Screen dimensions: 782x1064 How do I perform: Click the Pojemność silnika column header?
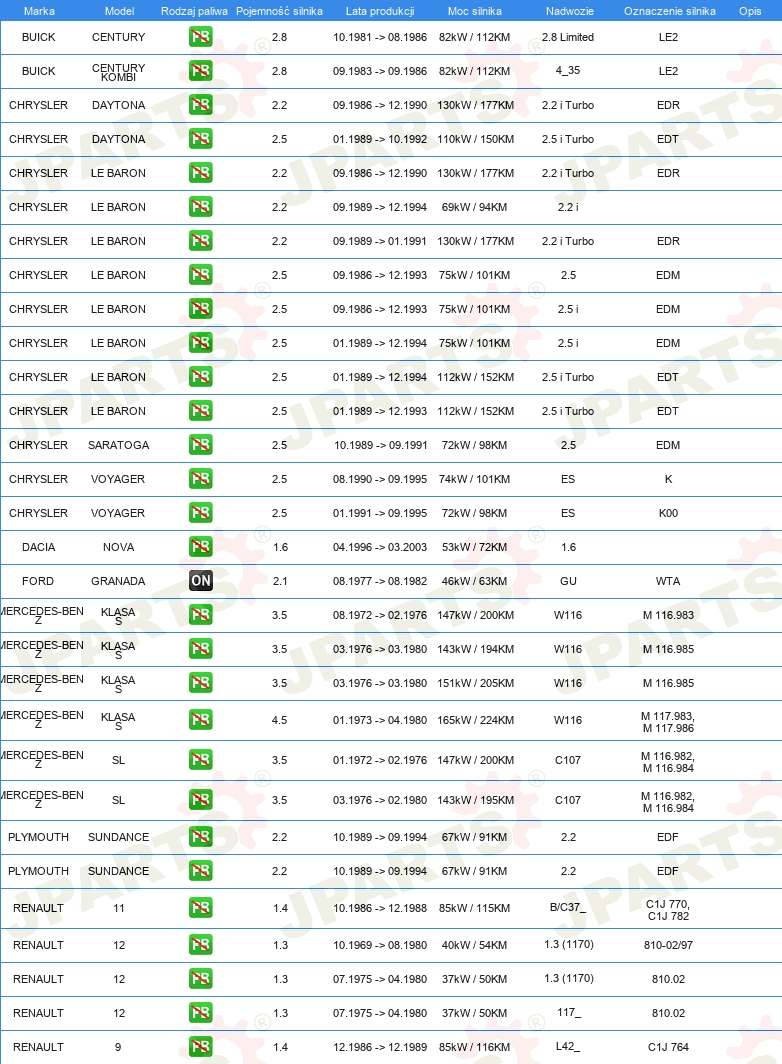pyautogui.click(x=279, y=11)
